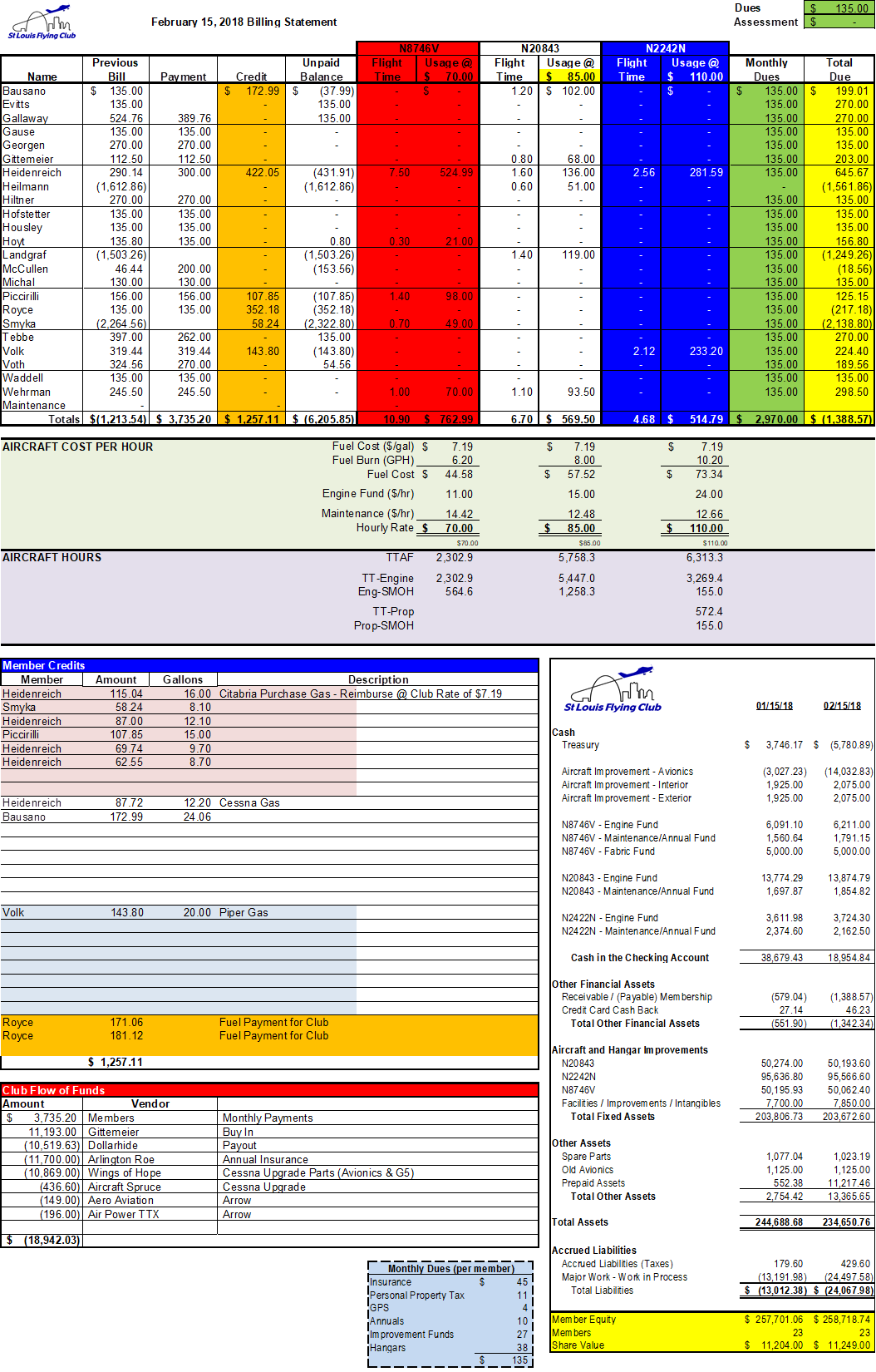Select the Member Credits section header
Screen dimensions: 876x1372
44,665
